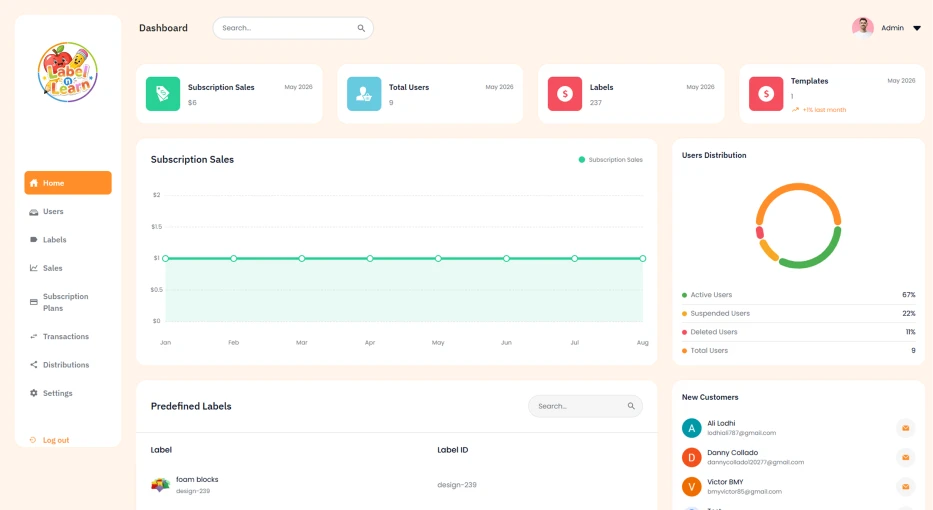Click the Home house icon in sidebar
933x510 pixels.
click(x=34, y=183)
